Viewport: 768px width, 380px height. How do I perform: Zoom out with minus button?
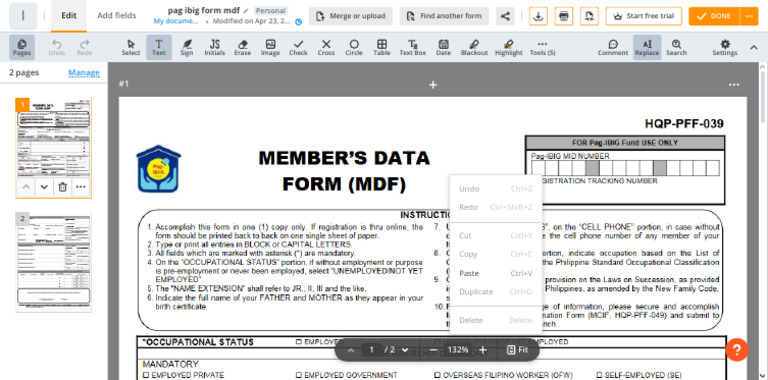tap(433, 350)
